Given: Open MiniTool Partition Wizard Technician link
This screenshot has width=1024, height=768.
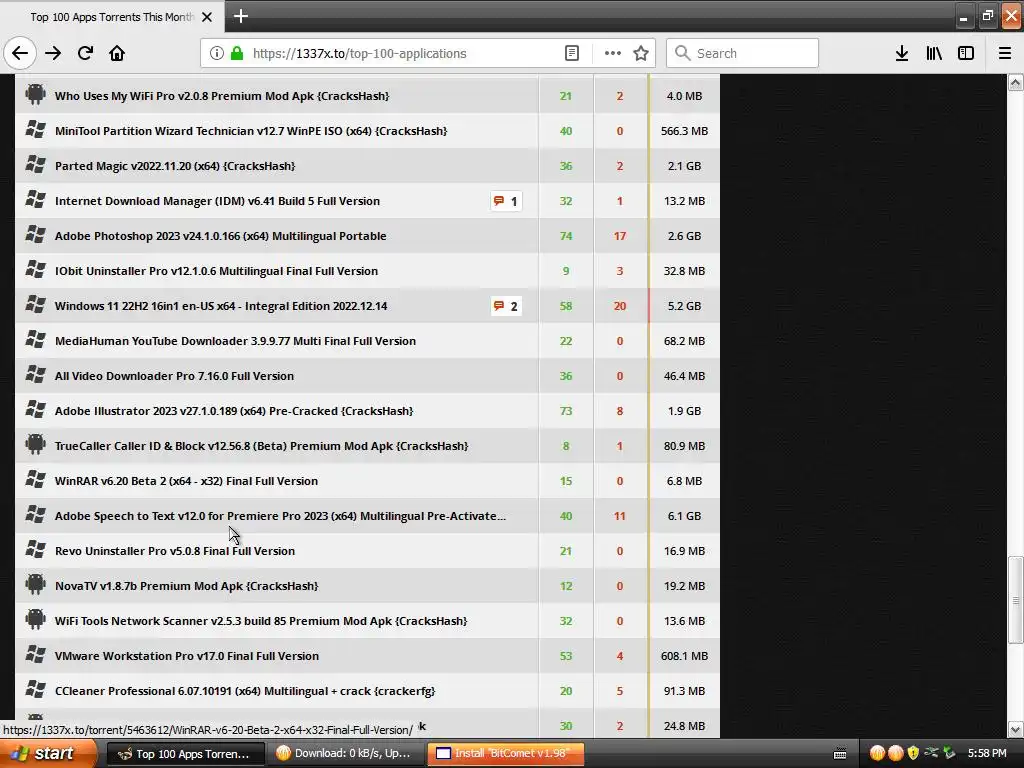Looking at the screenshot, I should (251, 131).
